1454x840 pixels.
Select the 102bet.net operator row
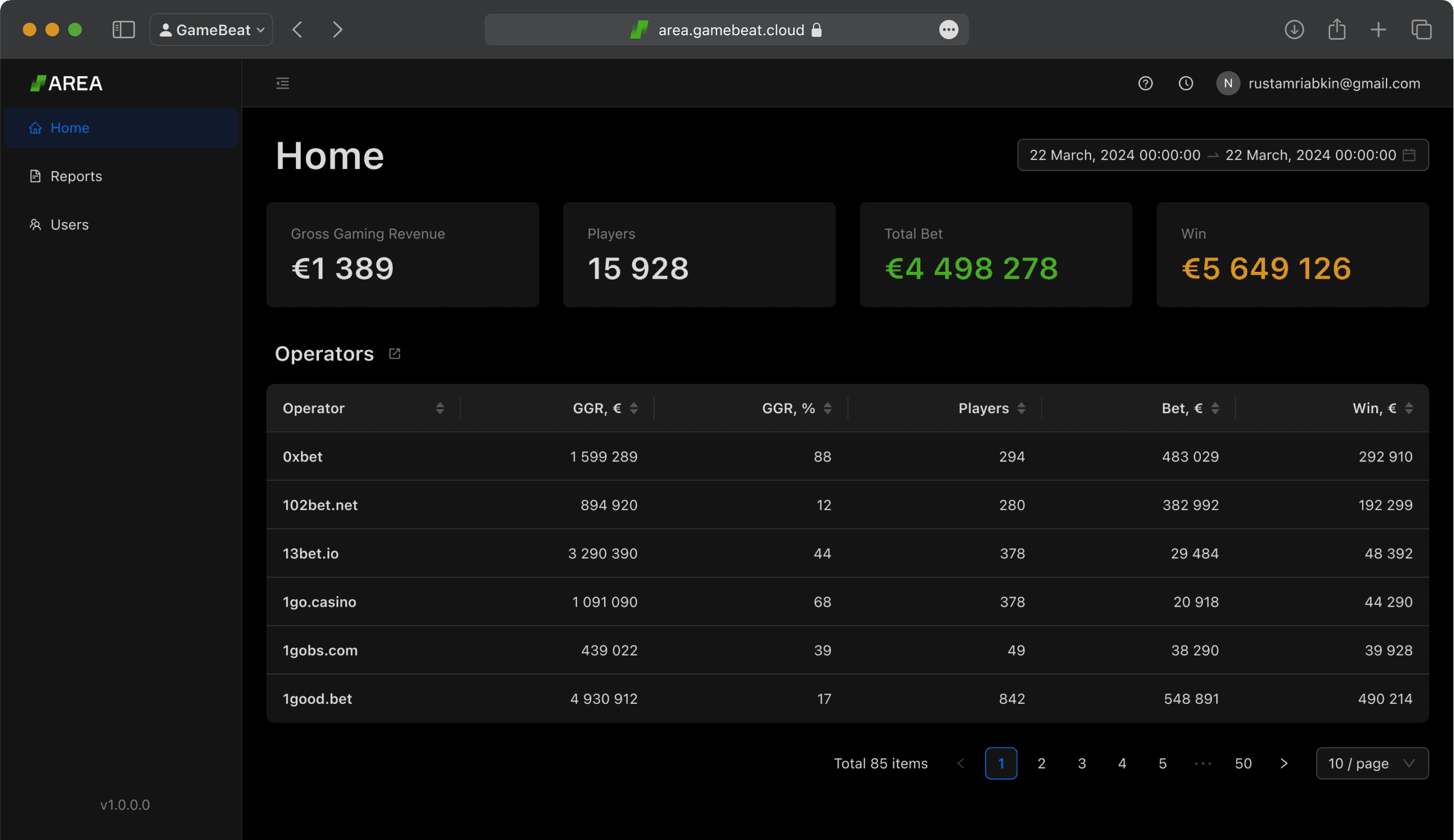pos(848,505)
